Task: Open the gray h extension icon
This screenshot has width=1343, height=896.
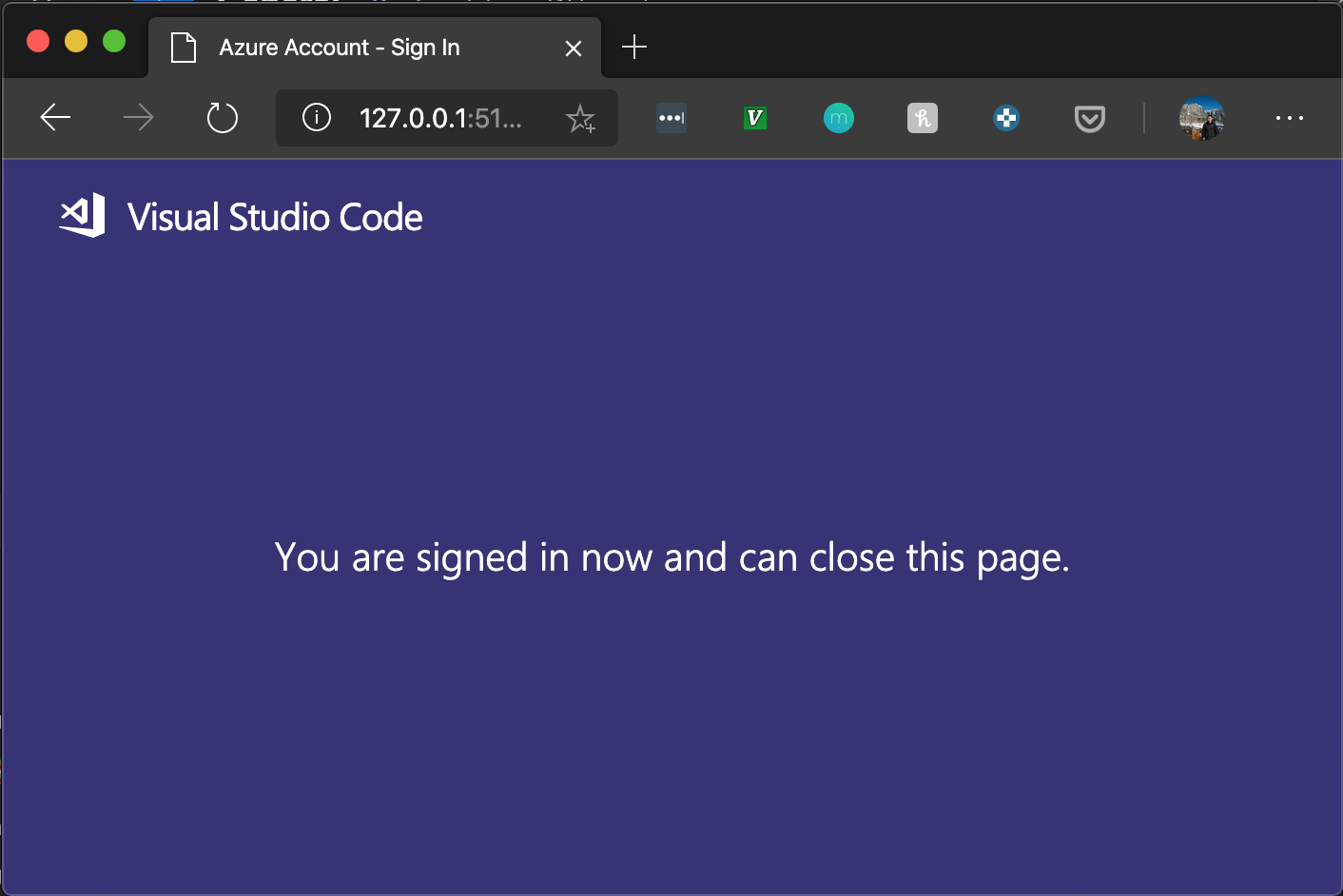Action: 923,118
